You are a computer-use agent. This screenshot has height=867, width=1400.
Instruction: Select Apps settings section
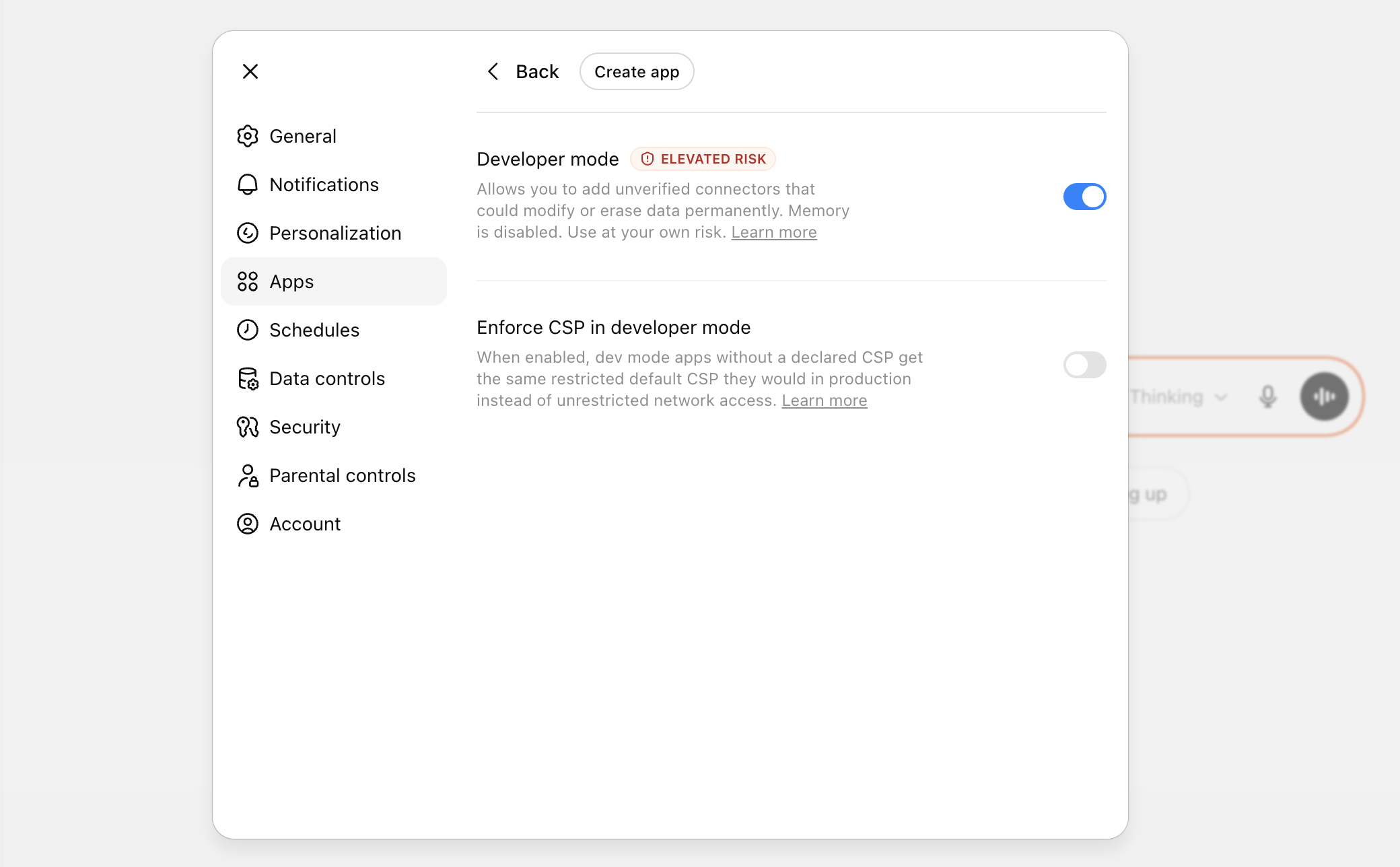click(x=334, y=281)
